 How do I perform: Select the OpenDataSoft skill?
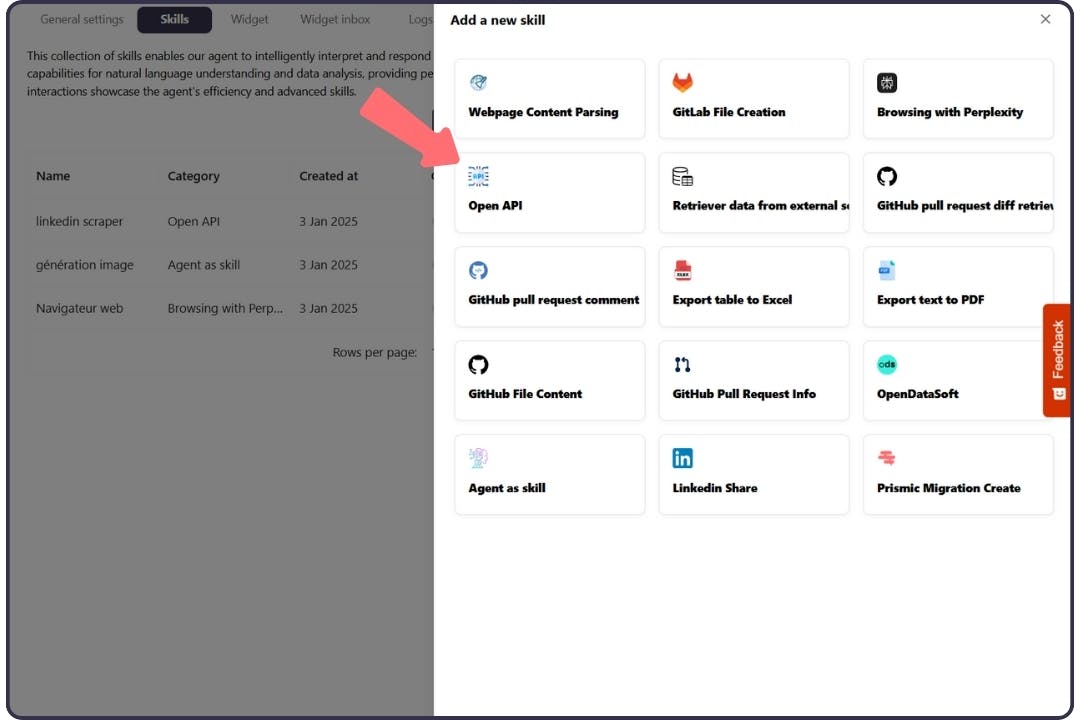957,380
